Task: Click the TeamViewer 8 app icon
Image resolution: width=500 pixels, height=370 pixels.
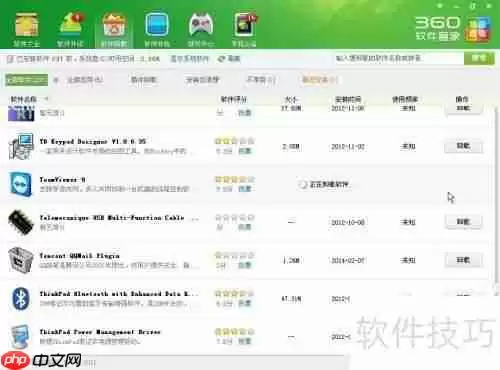Action: (x=21, y=184)
